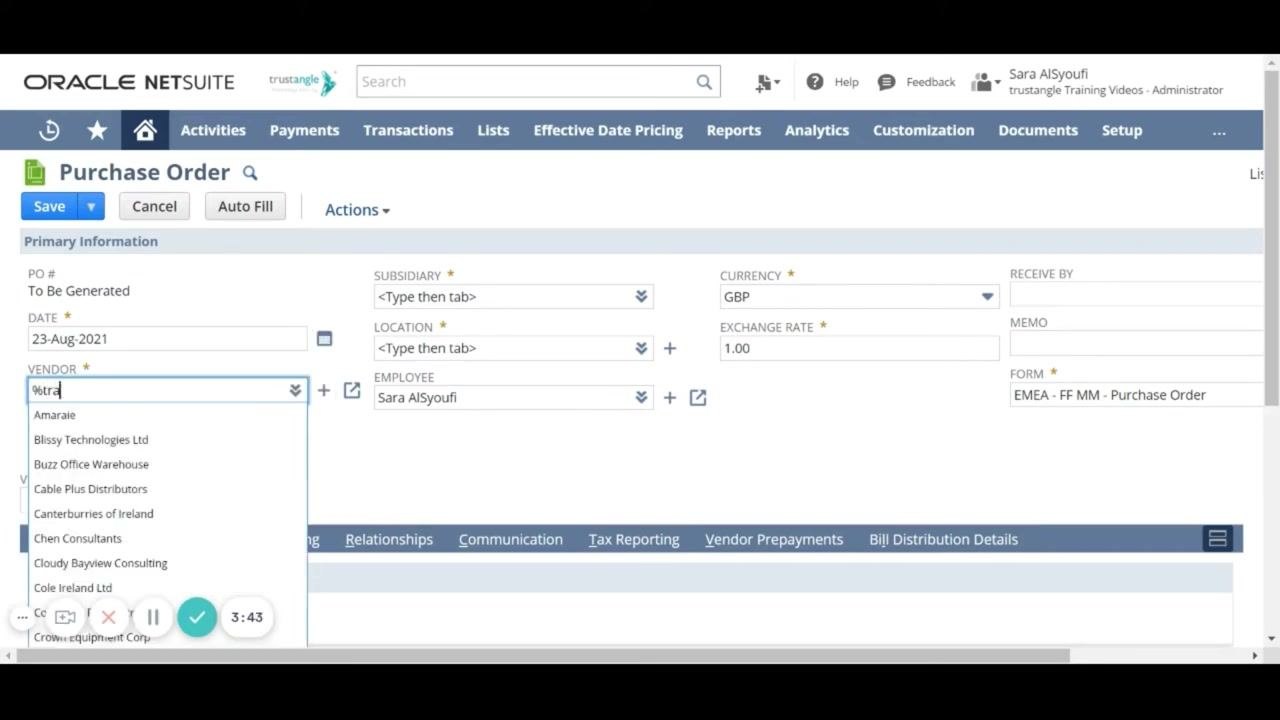Open the role switcher people icon
Viewport: 1280px width, 720px height.
pyautogui.click(x=985, y=82)
